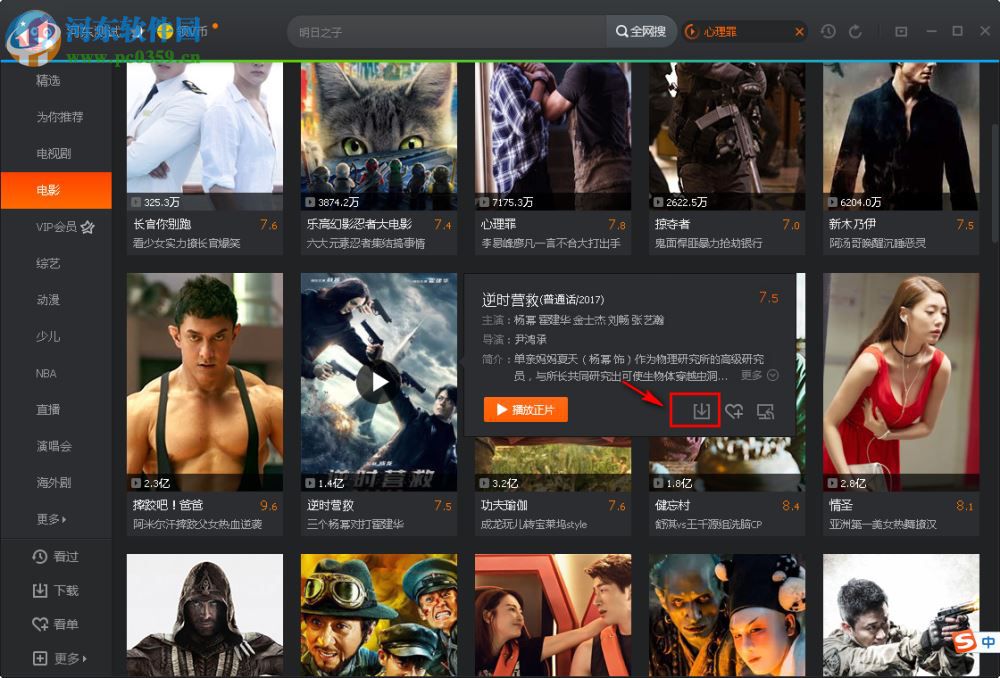This screenshot has width=1000, height=678.
Task: Click the crown icon beside VIP会员
Action: coord(88,227)
